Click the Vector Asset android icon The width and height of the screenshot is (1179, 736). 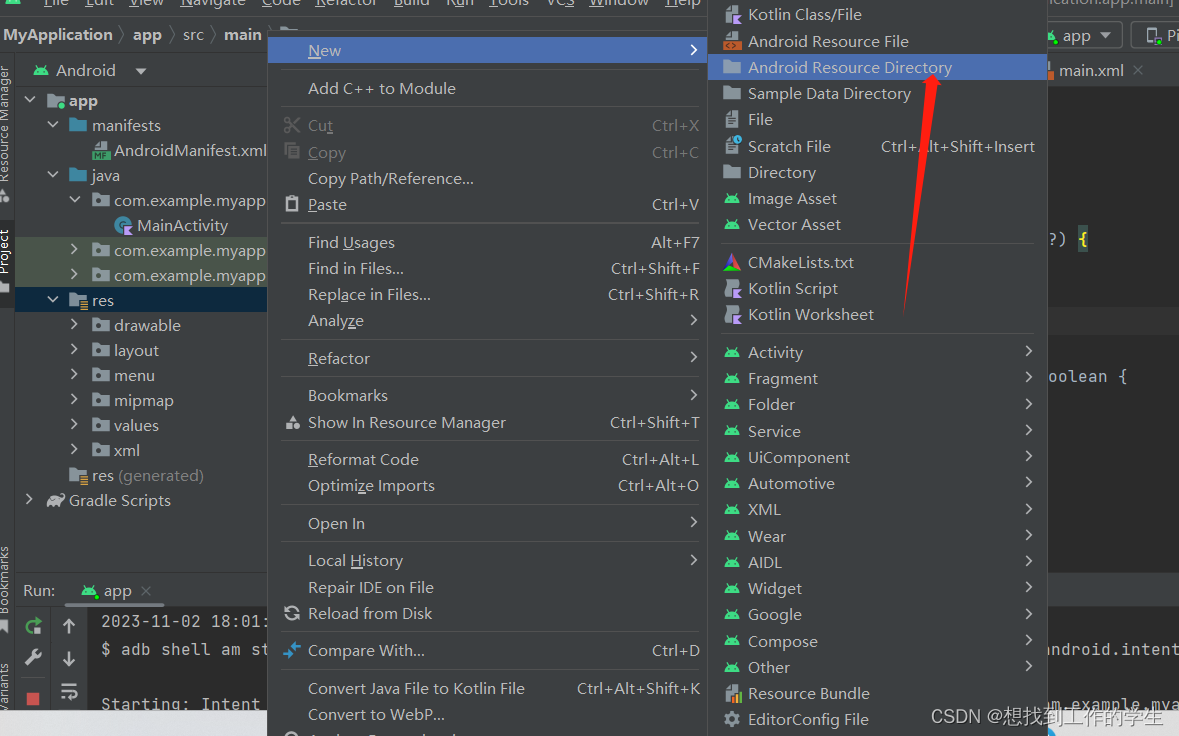click(732, 224)
